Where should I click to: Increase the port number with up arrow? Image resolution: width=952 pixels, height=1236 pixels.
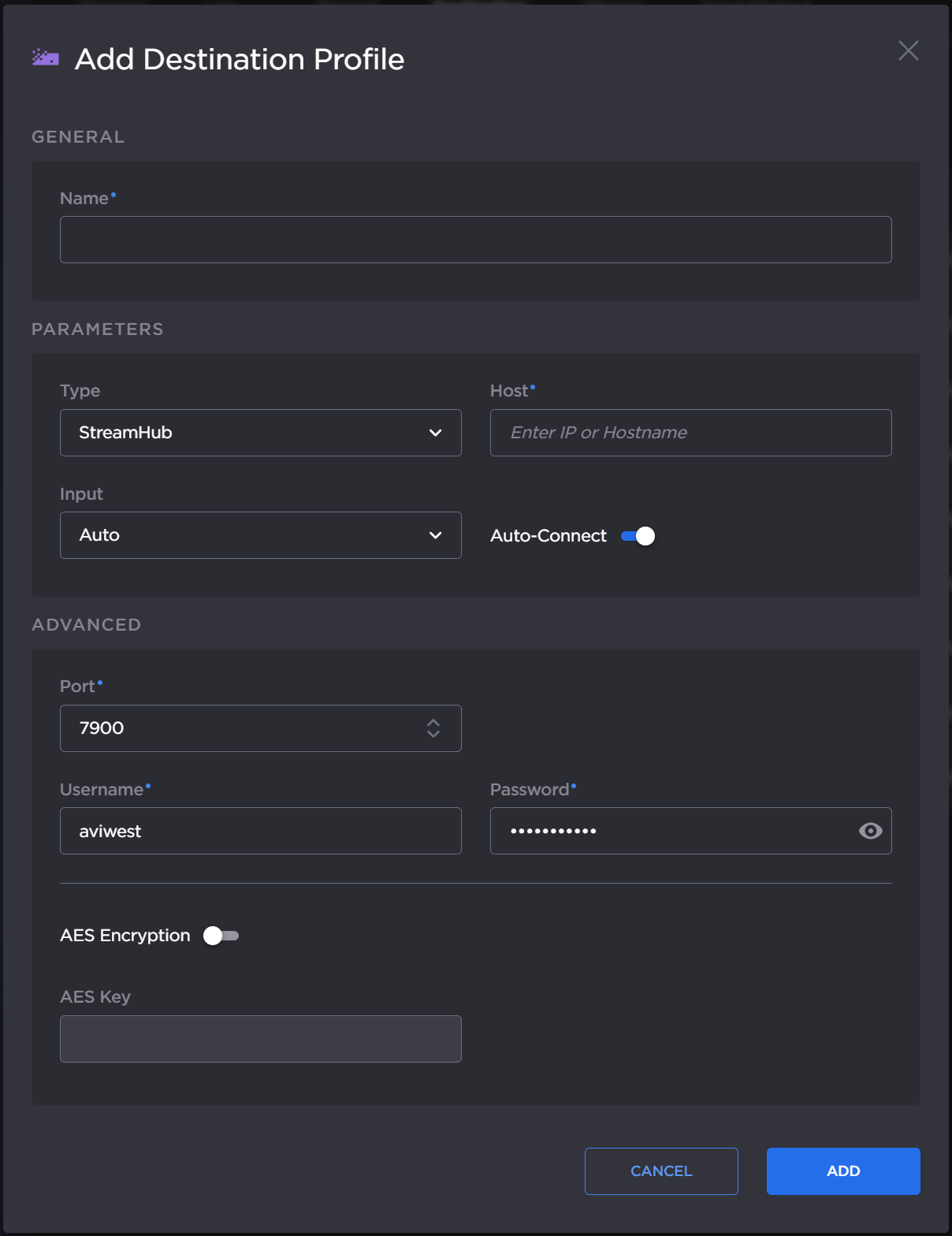click(x=433, y=721)
